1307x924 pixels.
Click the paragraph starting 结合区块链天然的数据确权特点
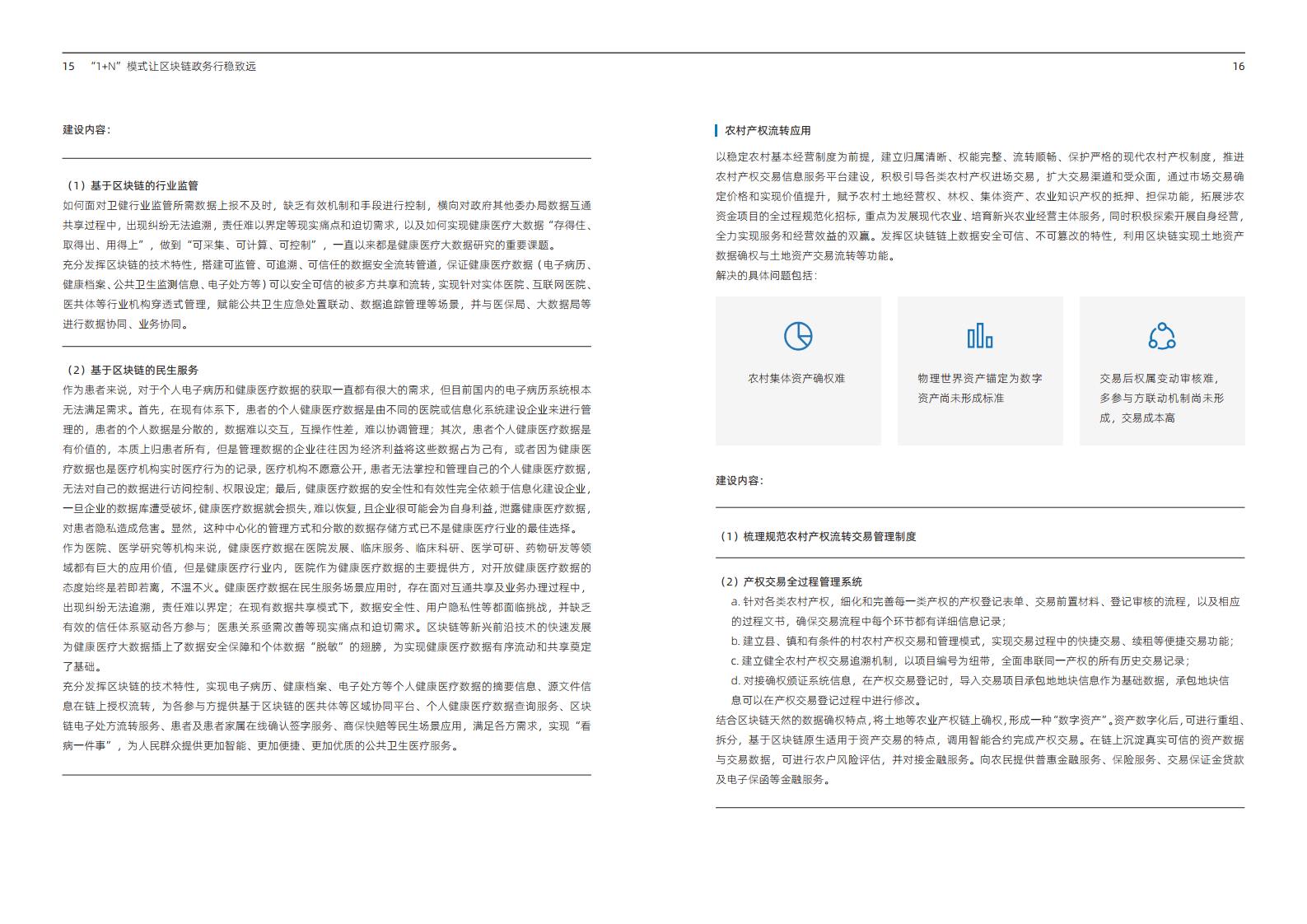click(980, 750)
